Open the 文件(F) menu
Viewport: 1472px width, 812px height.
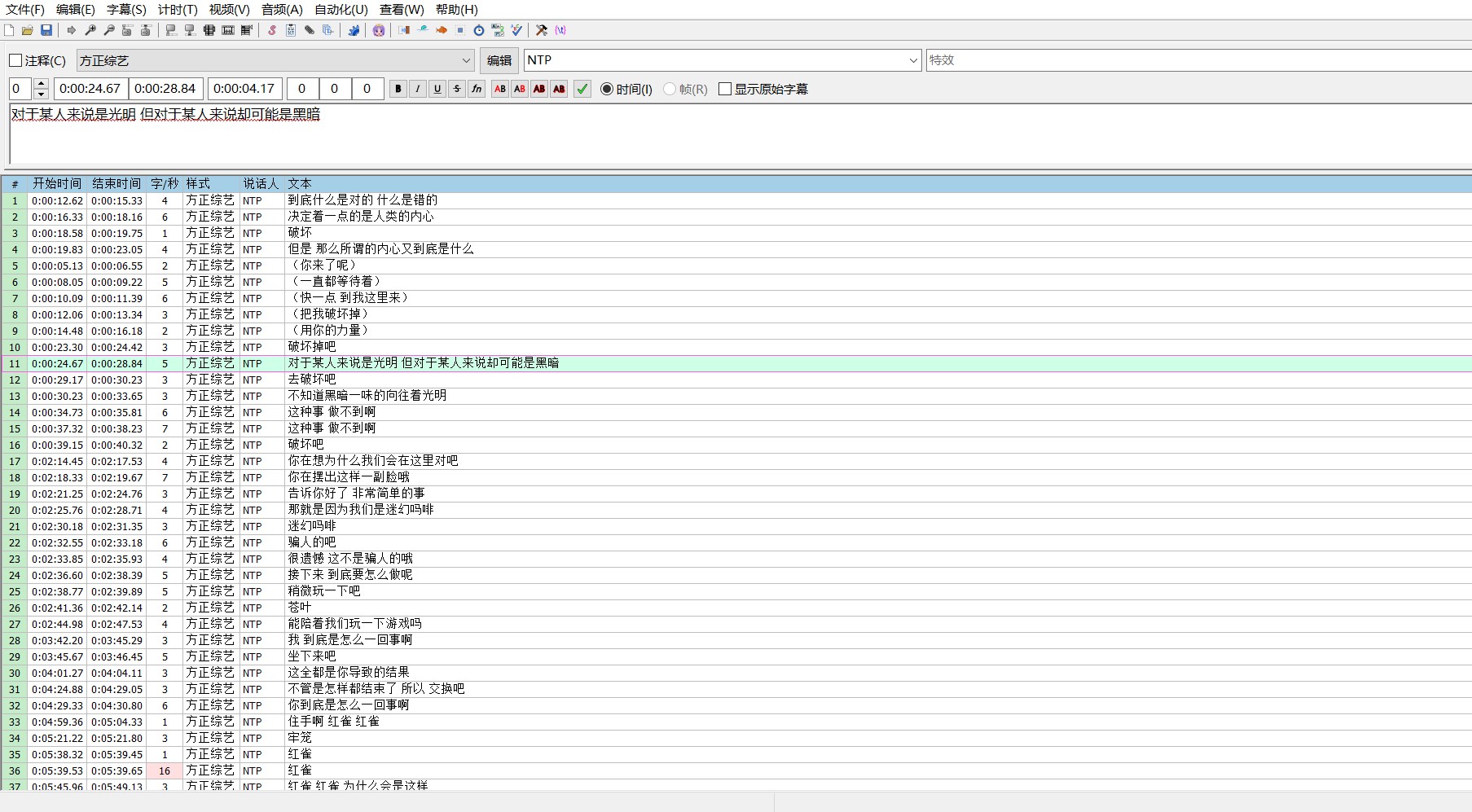click(25, 10)
